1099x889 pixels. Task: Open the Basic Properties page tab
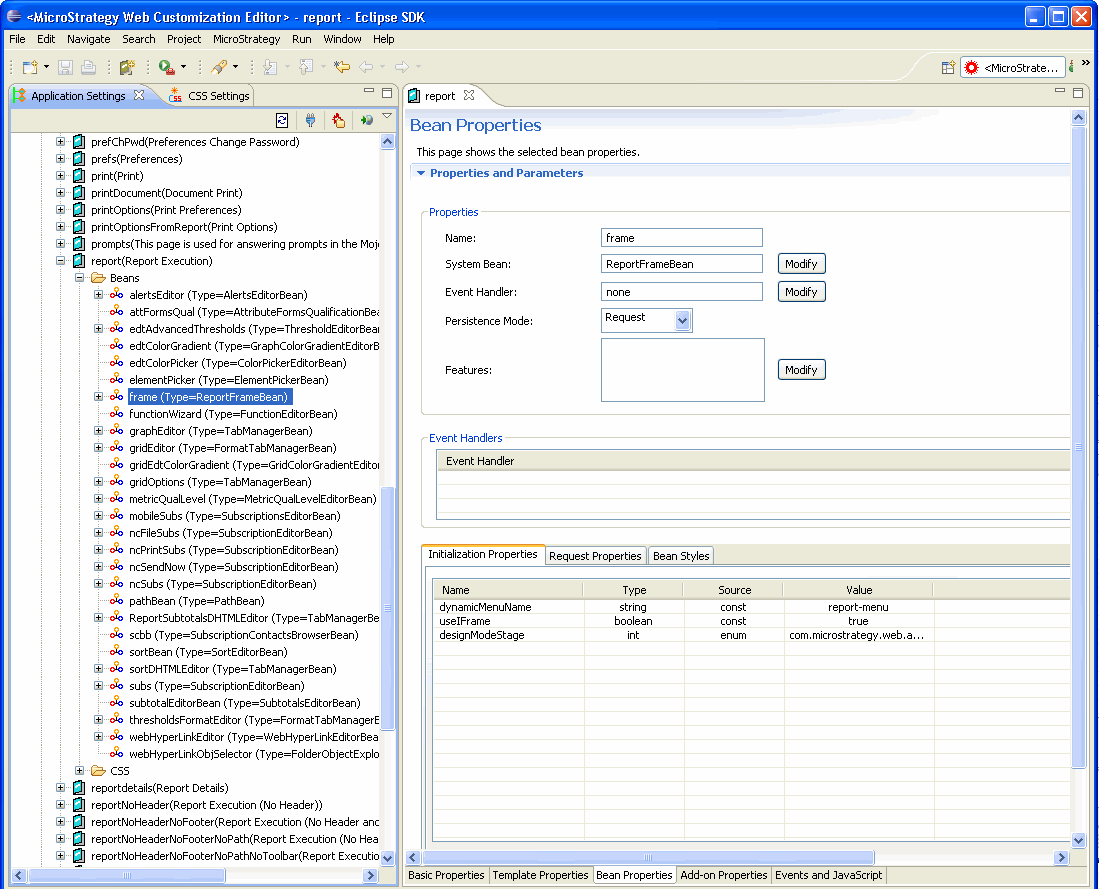[446, 875]
